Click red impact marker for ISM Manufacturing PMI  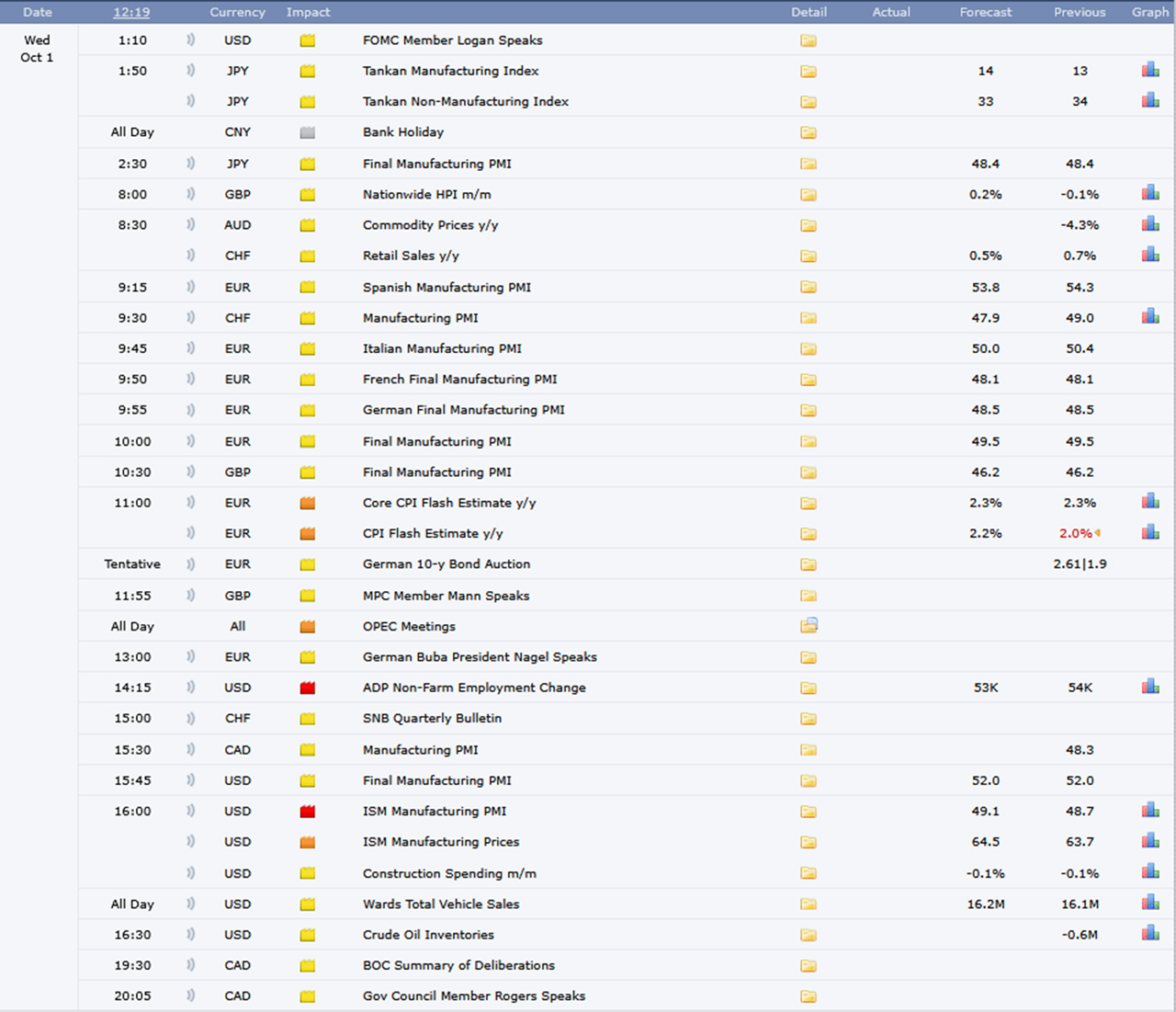(308, 812)
